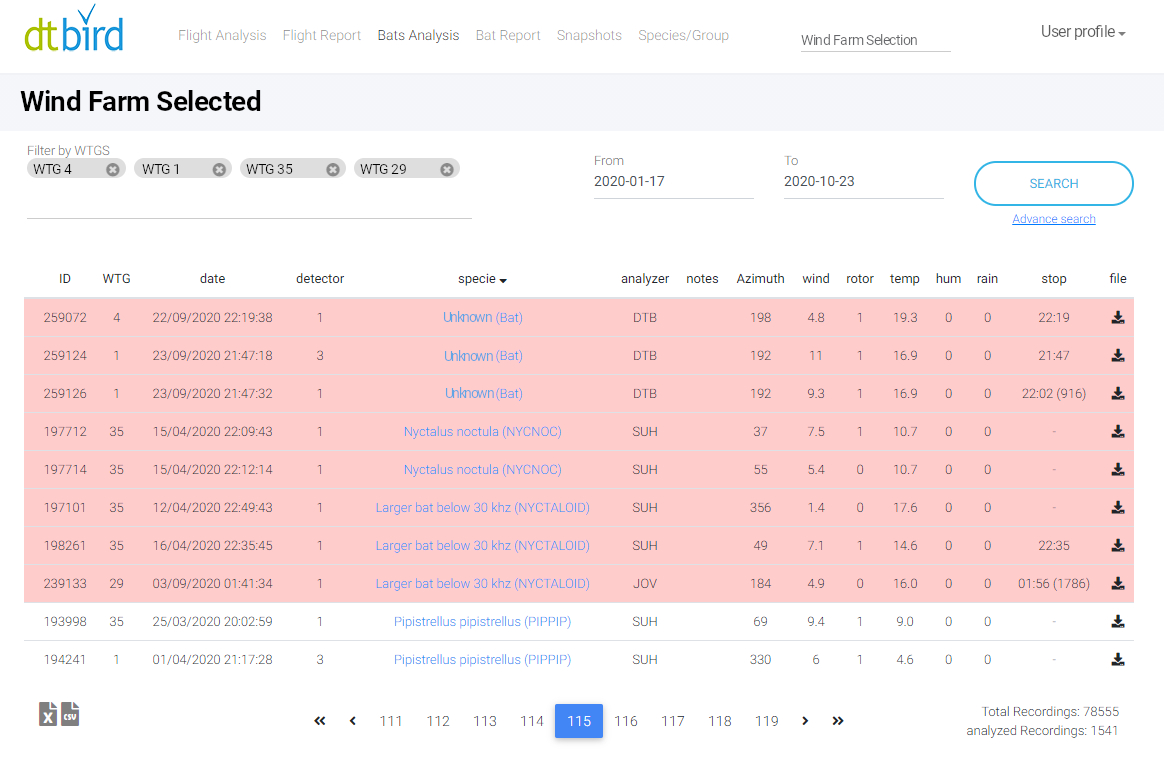Open the Wind Farm Selection field

(875, 40)
